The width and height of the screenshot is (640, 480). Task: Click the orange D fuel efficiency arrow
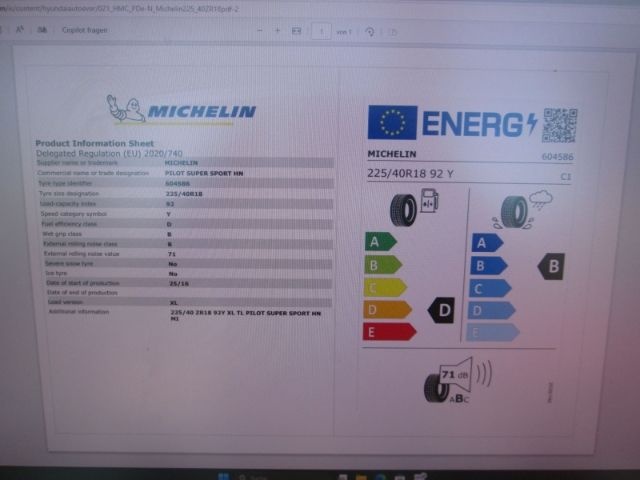point(387,309)
